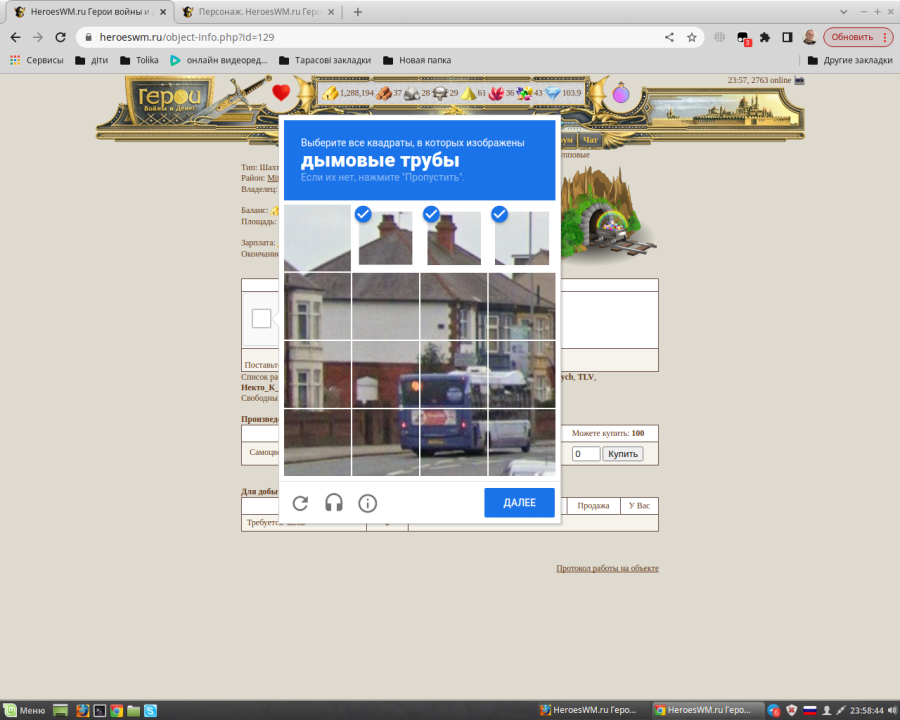The image size is (900, 720).
Task: Switch to the Chrome HeroesWM taskbar window
Action: 709,711
